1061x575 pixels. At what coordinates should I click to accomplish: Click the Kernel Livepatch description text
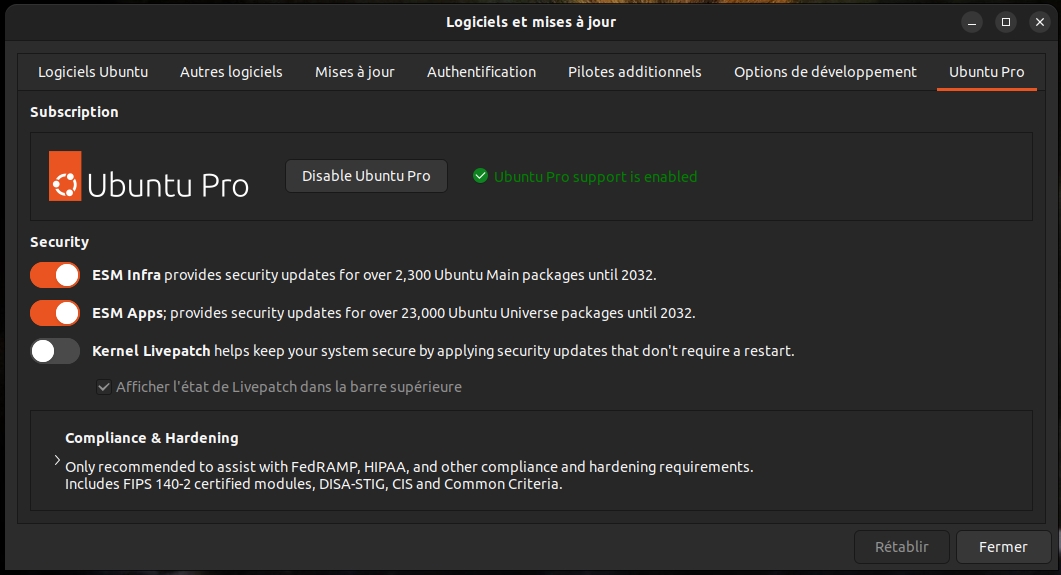click(x=443, y=351)
